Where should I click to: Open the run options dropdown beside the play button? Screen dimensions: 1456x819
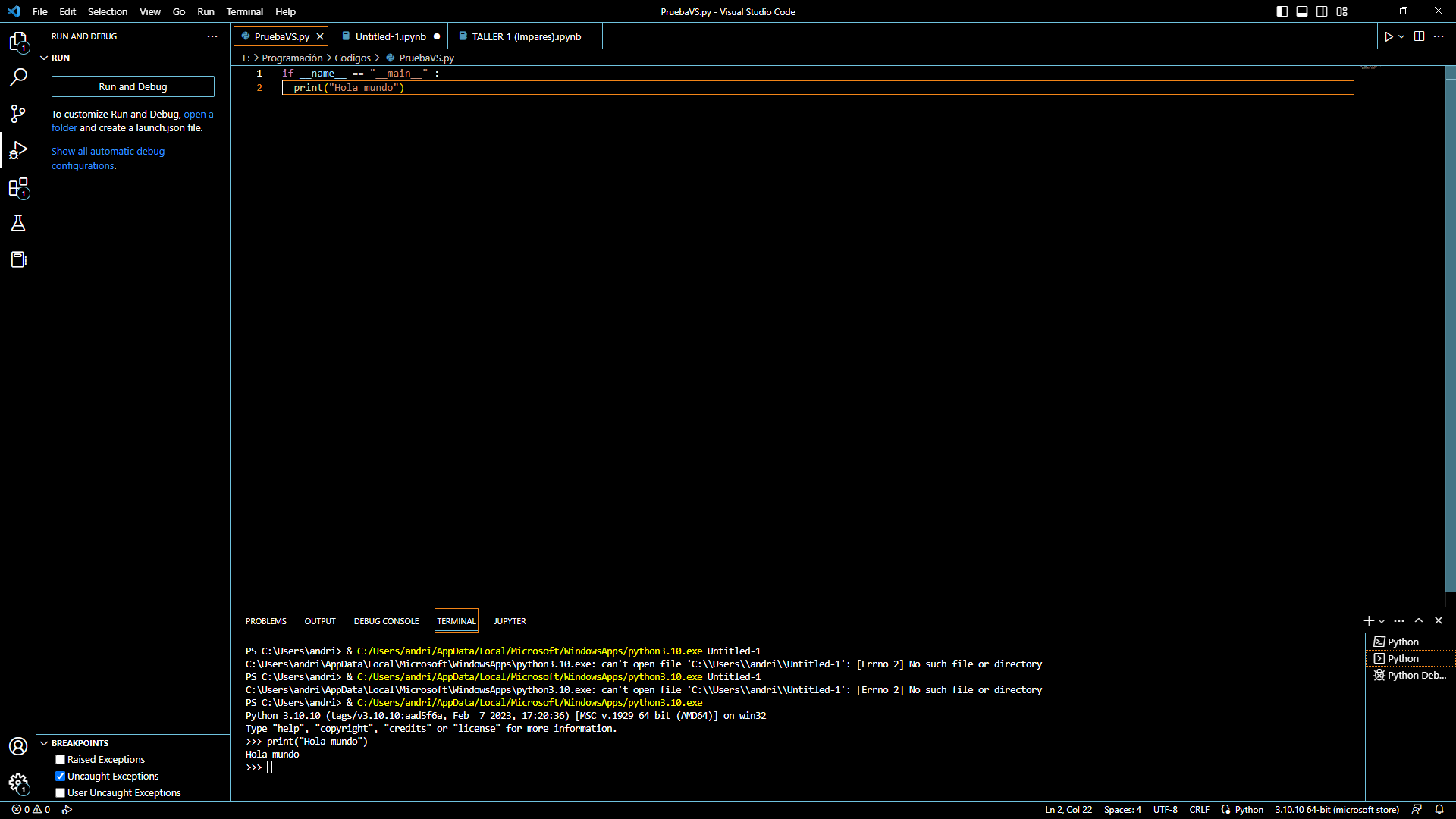(1401, 36)
